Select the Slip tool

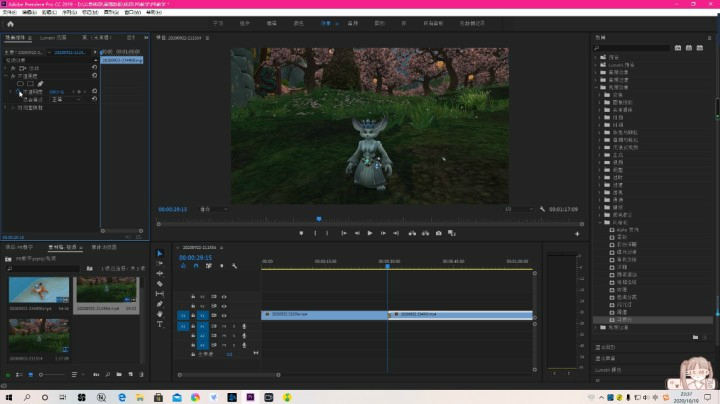coord(160,294)
